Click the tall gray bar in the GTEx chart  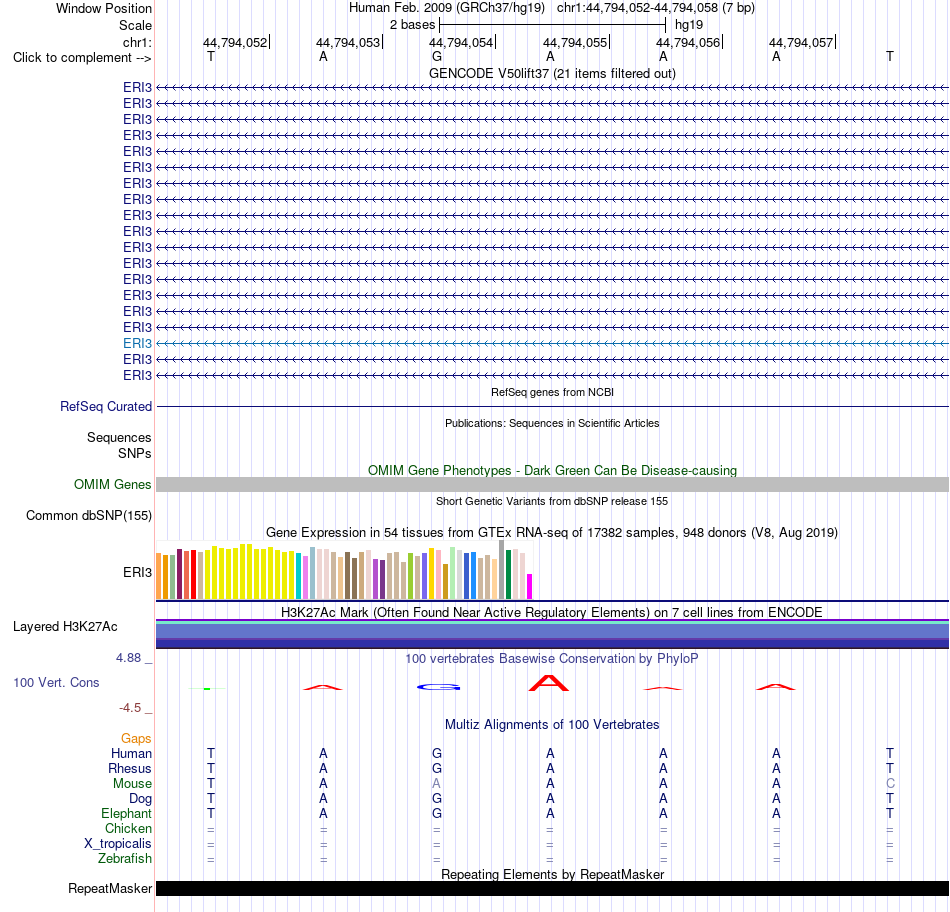coord(501,570)
